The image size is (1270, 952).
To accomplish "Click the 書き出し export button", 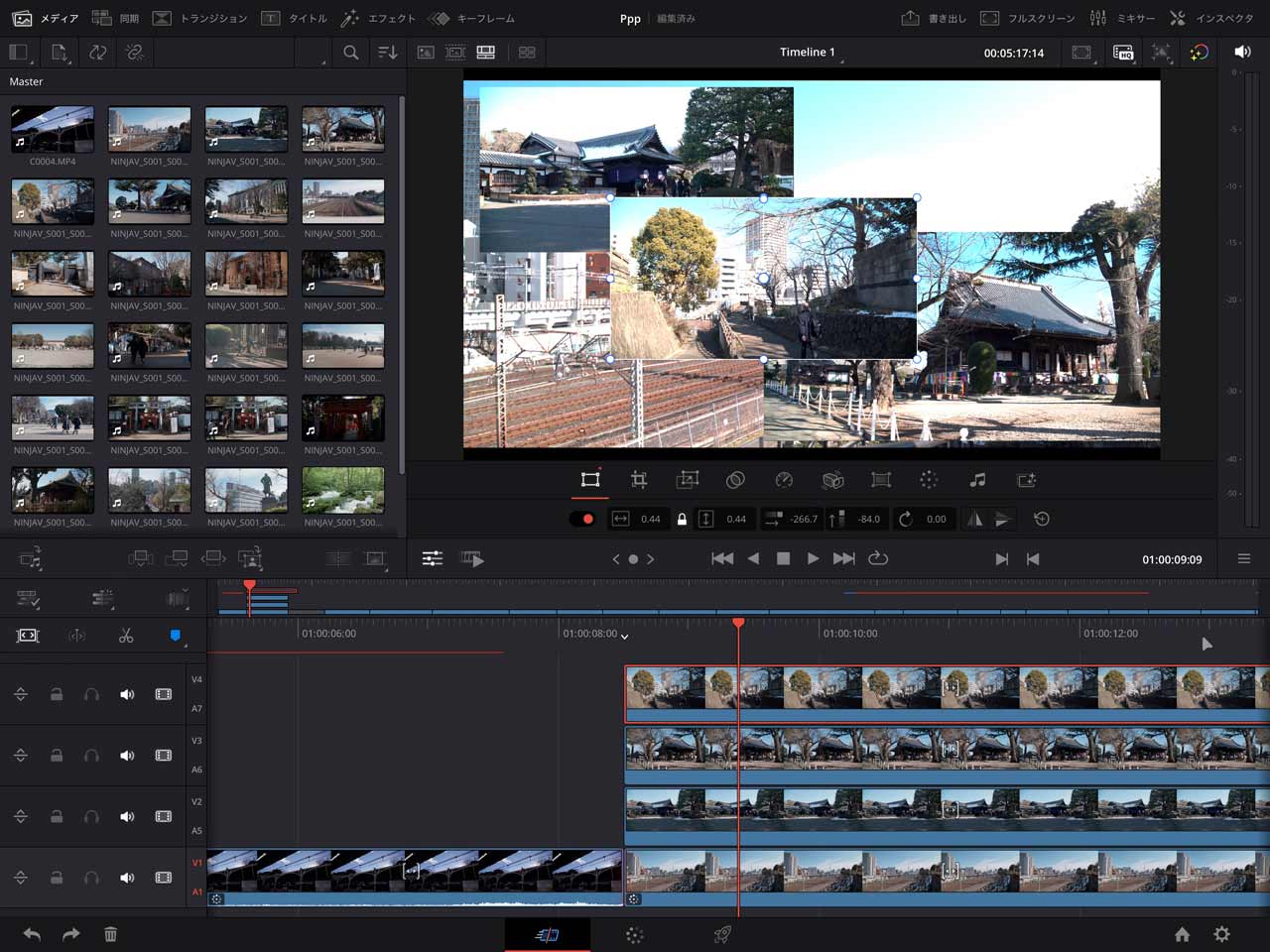I will click(x=933, y=18).
